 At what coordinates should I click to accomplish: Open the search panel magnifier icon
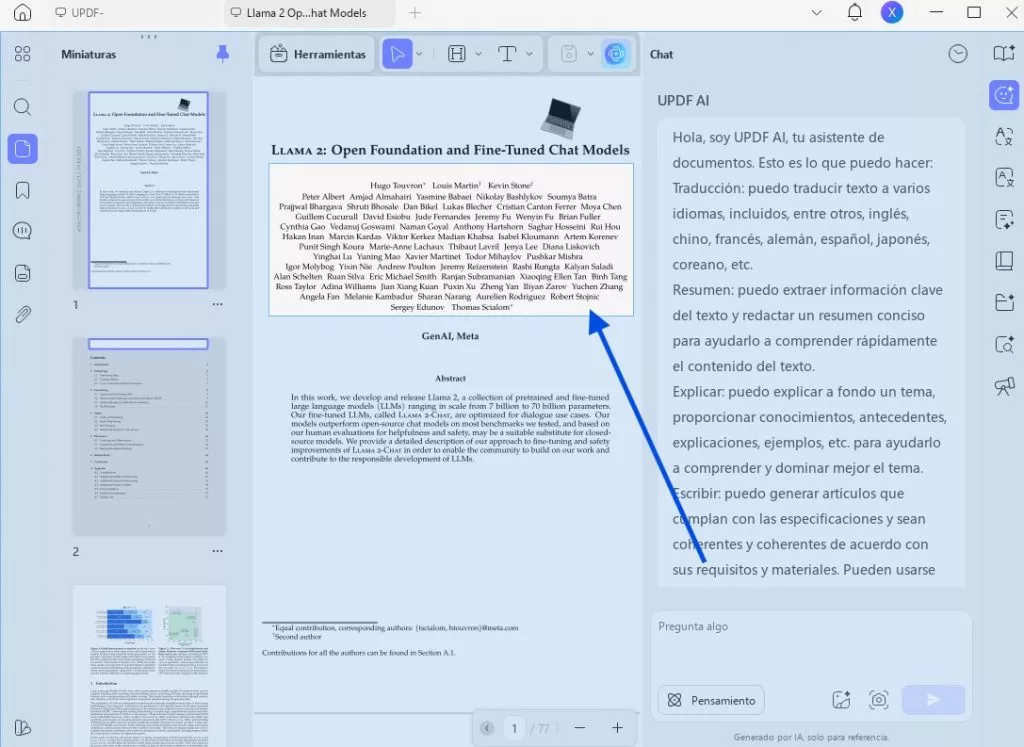[22, 106]
